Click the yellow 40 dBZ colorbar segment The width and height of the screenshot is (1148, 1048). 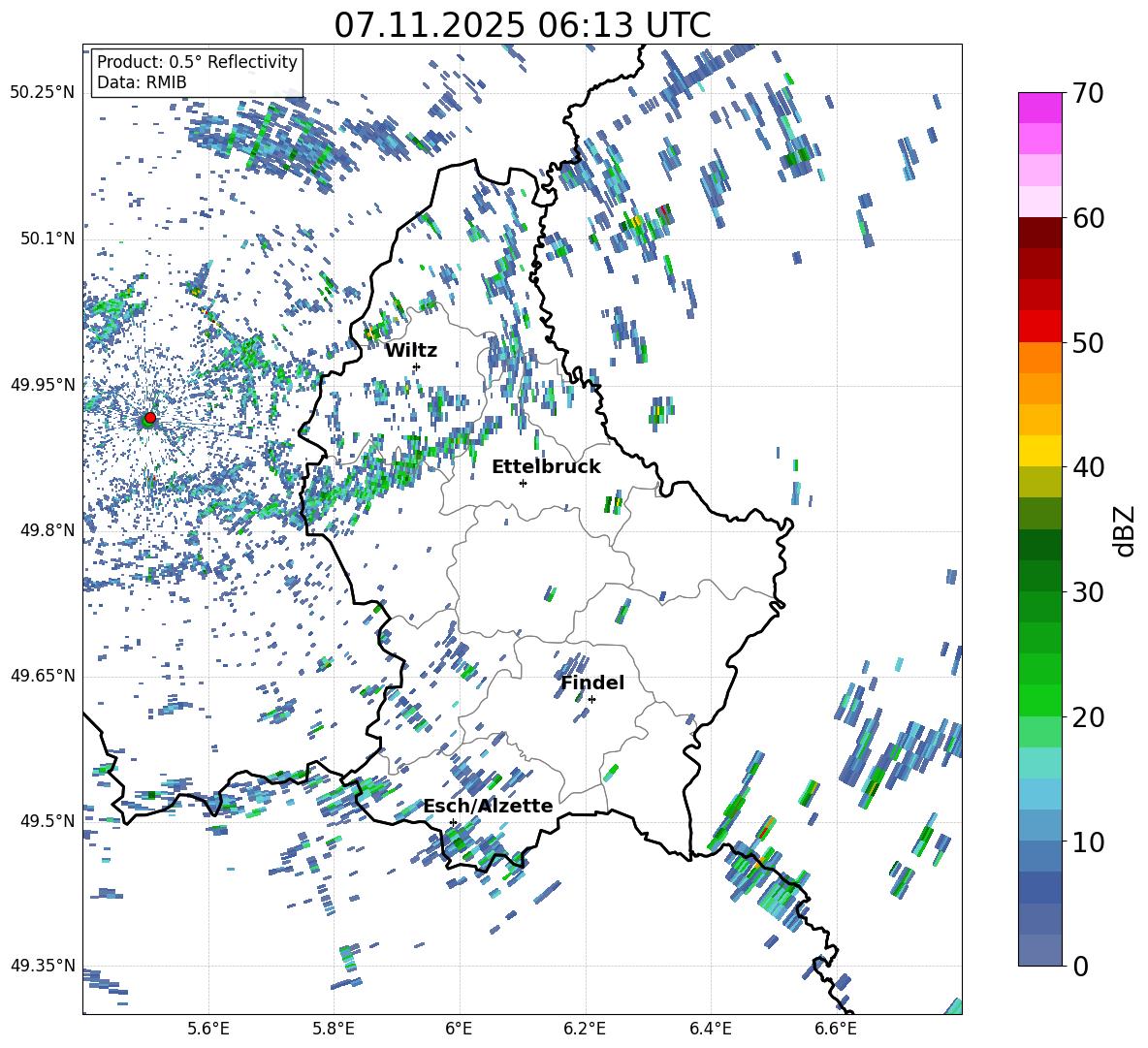[x=1040, y=451]
